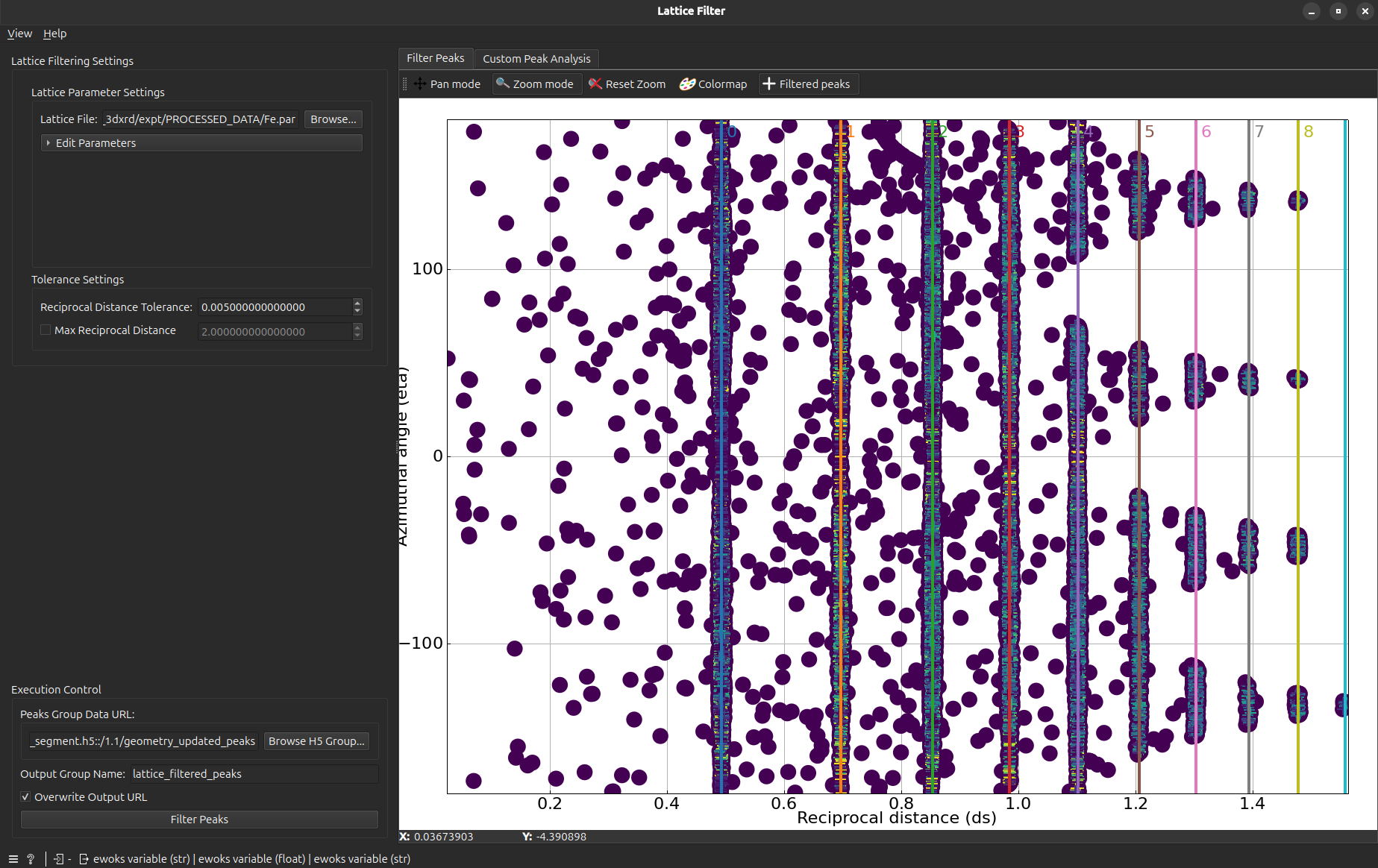Click the 'Execution Control' heading
The width and height of the screenshot is (1378, 868).
56,690
